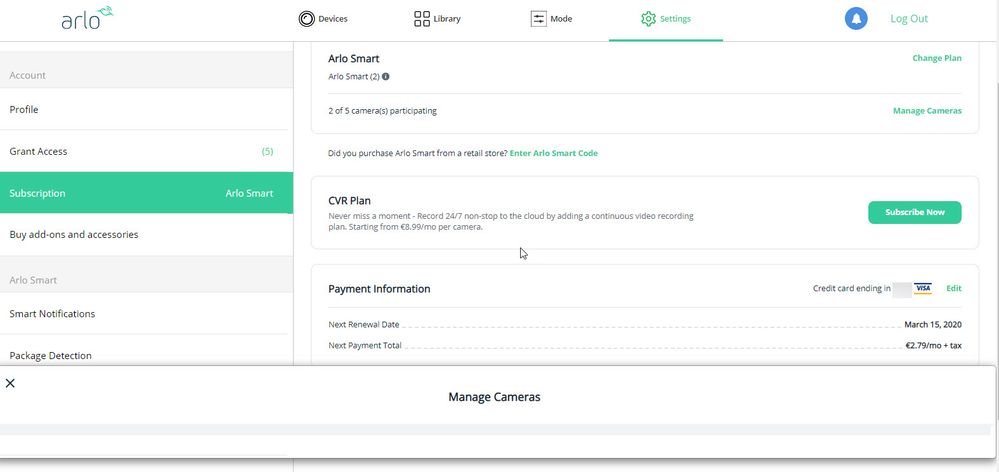Open the Library tab

(x=437, y=18)
